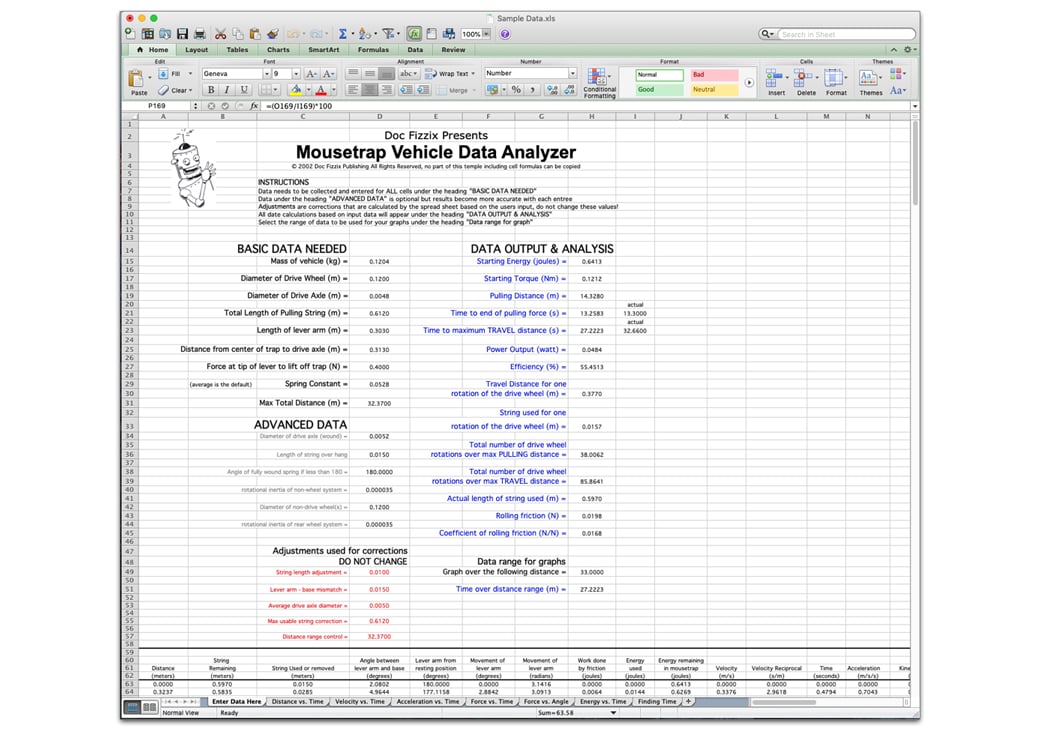The image size is (1055, 733).
Task: Open the Media Browser icon
Action: pyautogui.click(x=449, y=34)
